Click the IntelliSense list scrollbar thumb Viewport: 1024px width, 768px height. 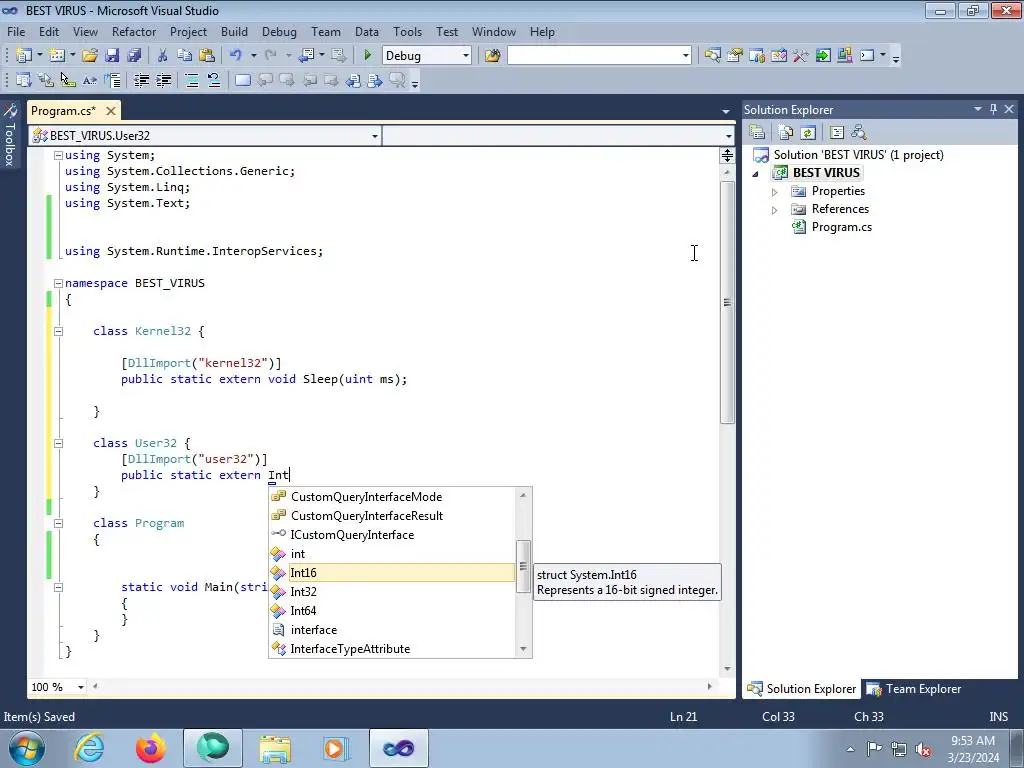[522, 566]
